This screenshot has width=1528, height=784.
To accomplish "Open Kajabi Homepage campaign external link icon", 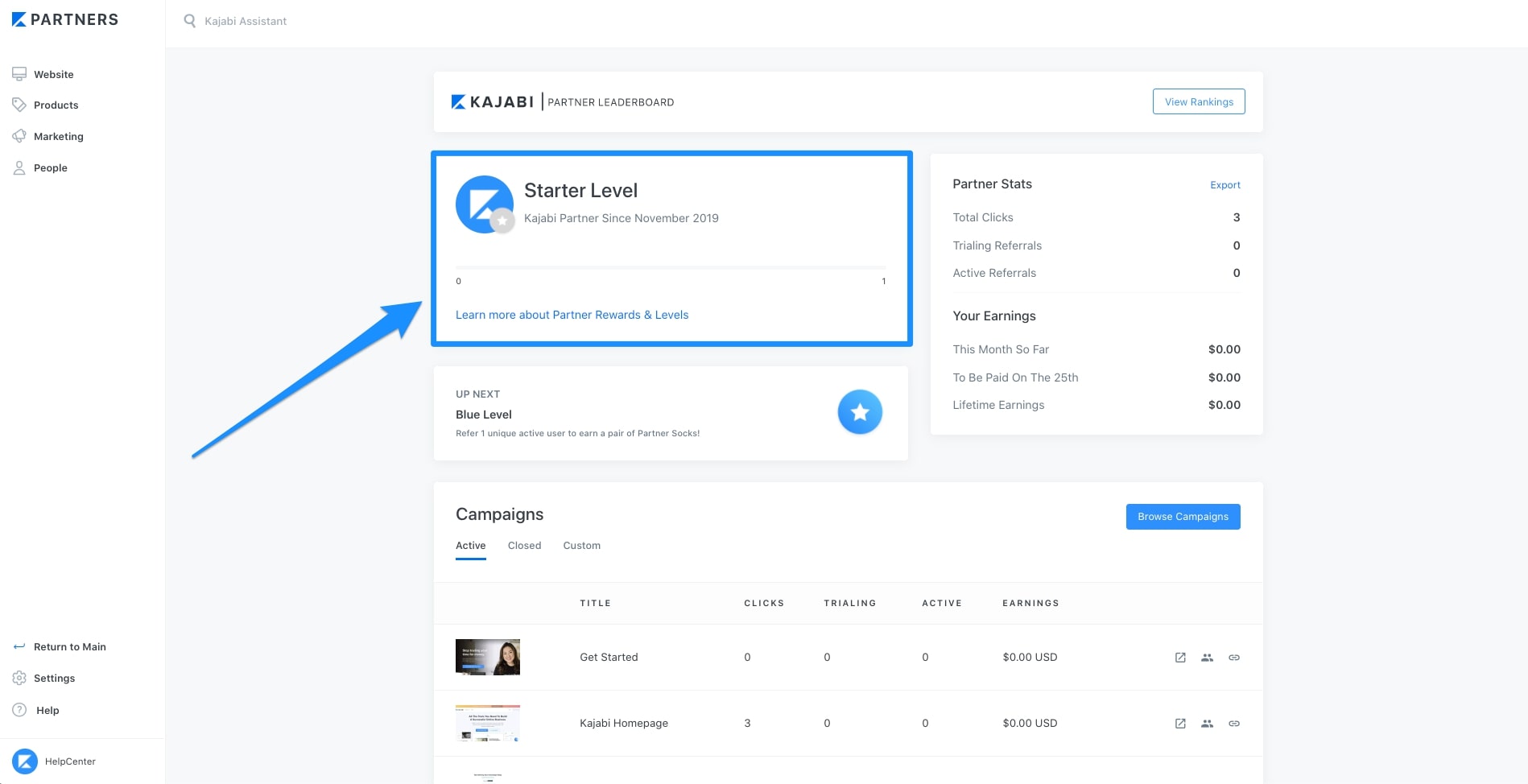I will [1180, 724].
